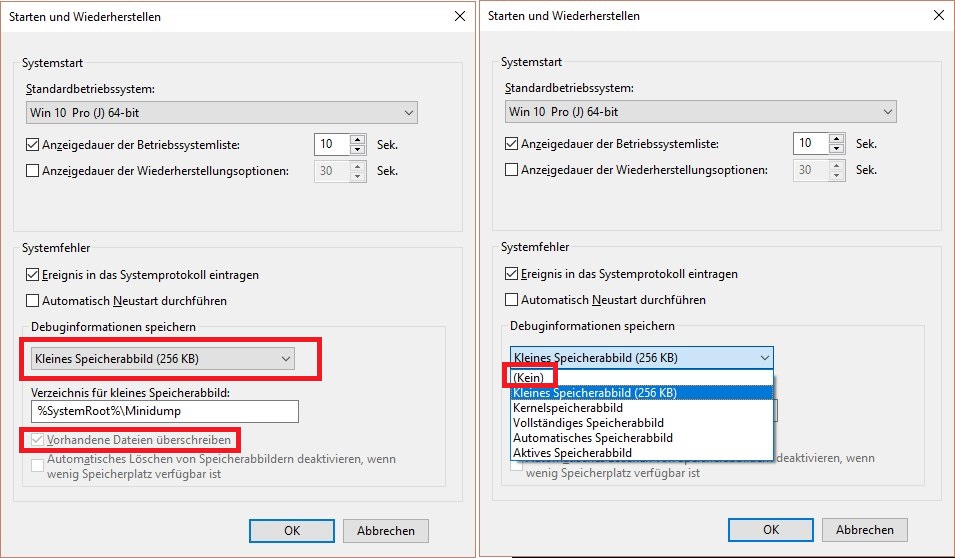Increase the OS list display time in left dialog

coord(358,140)
